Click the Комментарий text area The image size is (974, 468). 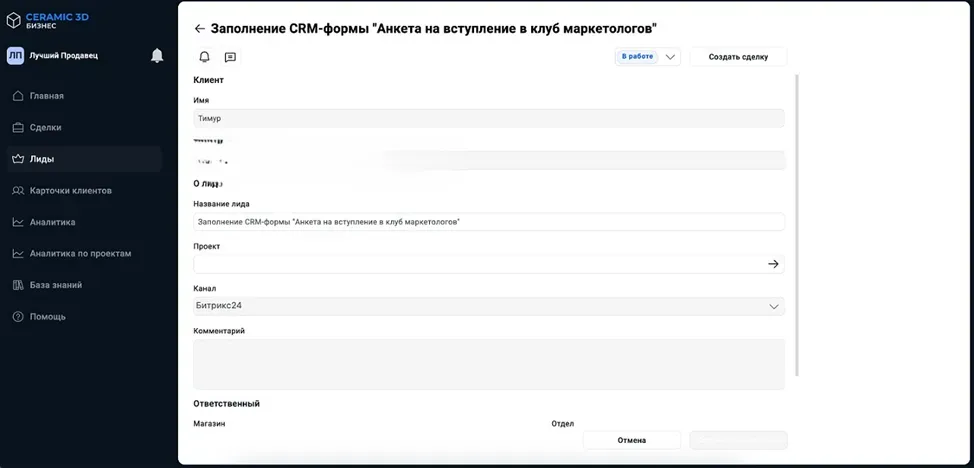[489, 364]
